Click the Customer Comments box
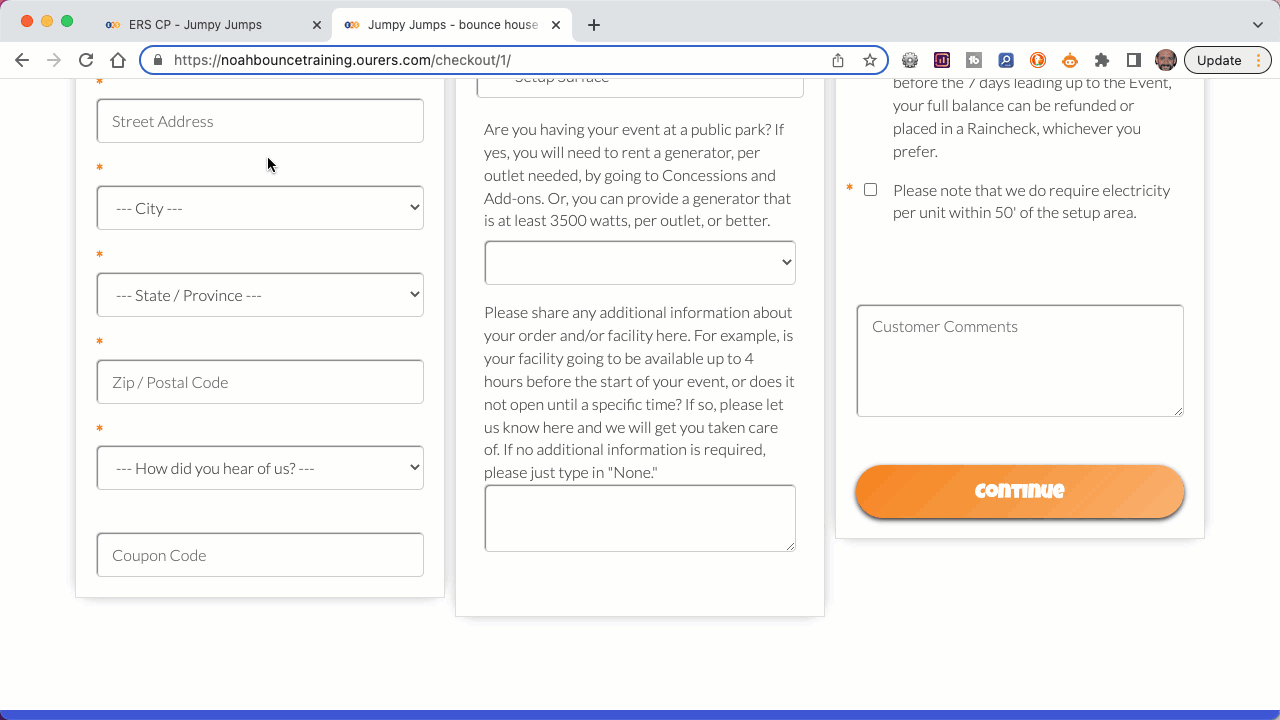The image size is (1280, 720). click(1020, 361)
